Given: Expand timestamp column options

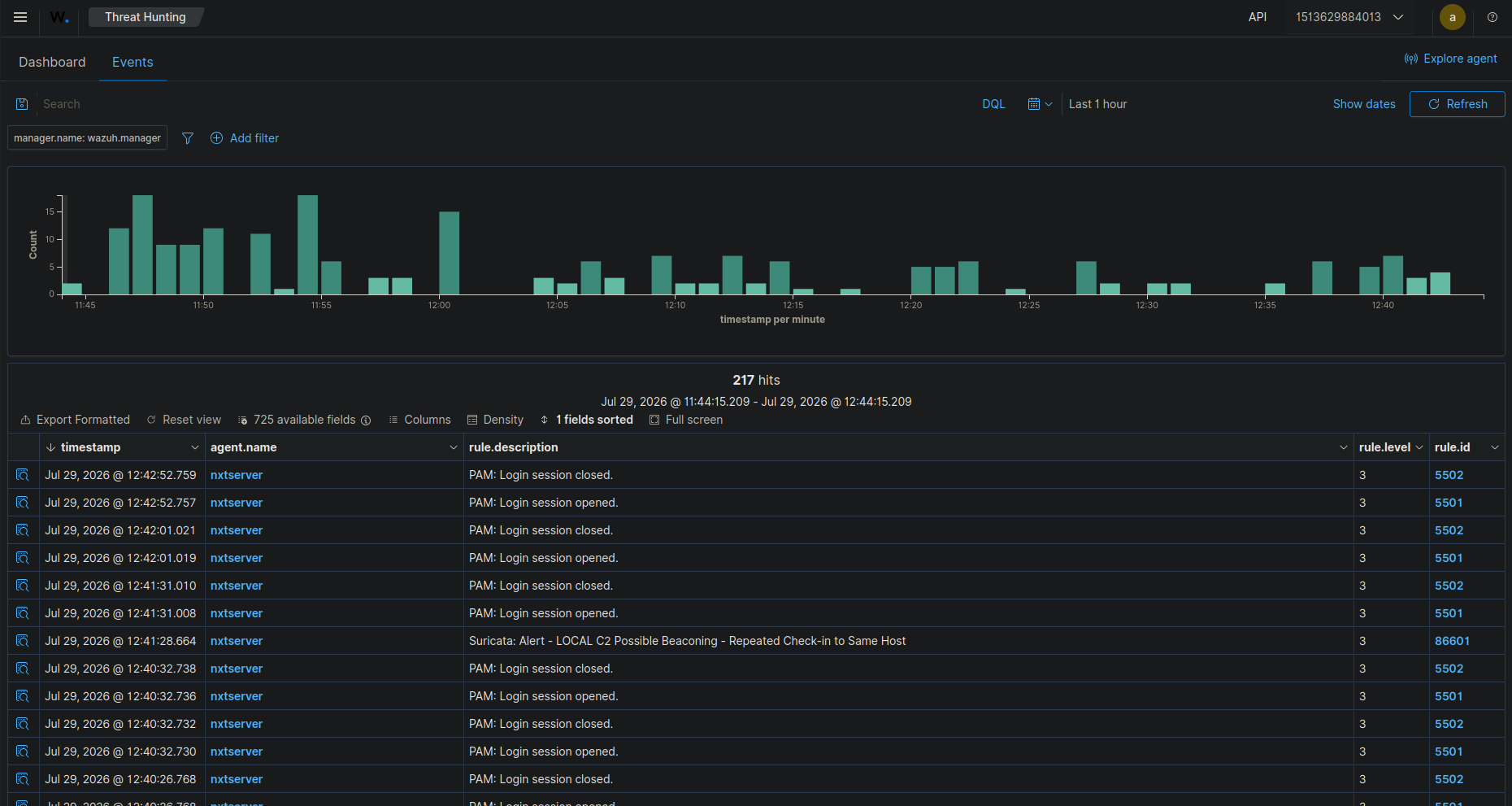Looking at the screenshot, I should (194, 447).
